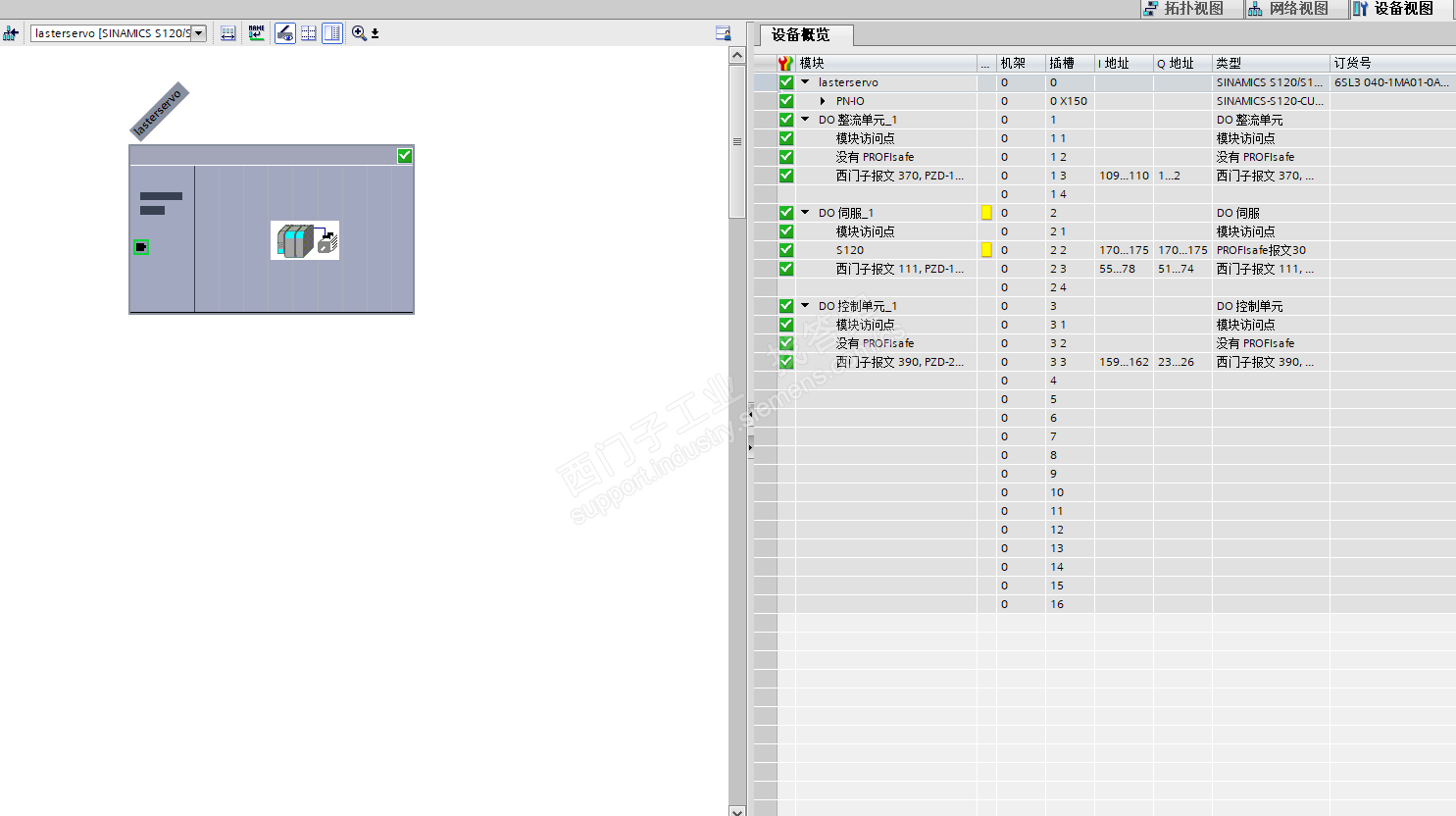
Task: Click the NAME labels toolbar icon
Action: tap(257, 33)
